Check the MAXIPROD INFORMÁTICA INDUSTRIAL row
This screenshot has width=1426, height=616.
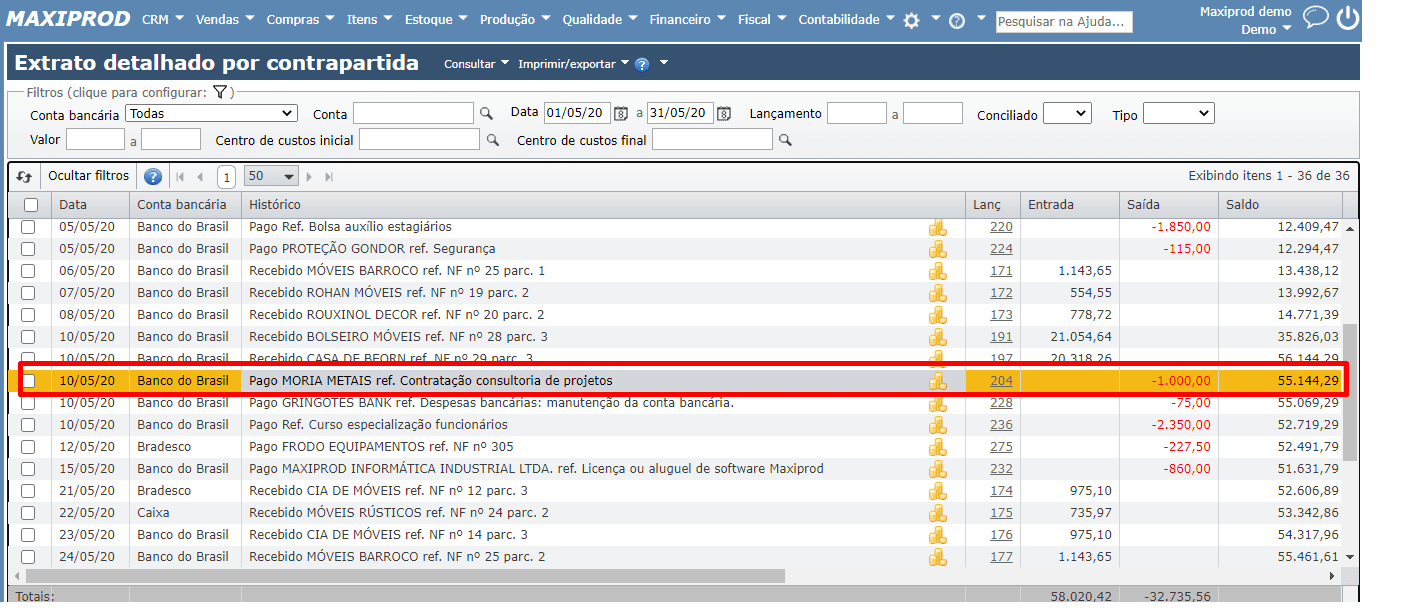(28, 469)
